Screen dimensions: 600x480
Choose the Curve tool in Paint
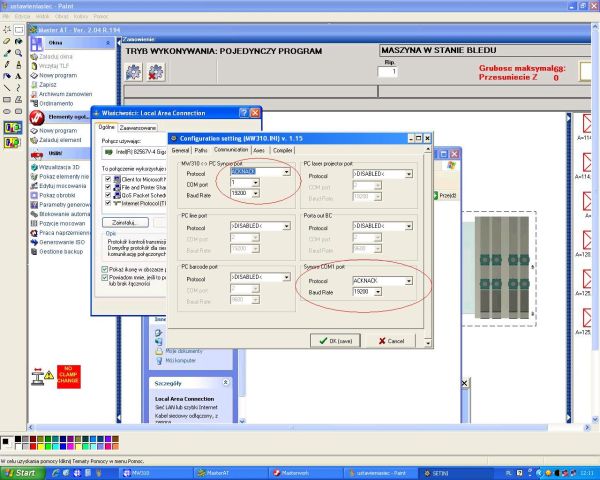point(18,88)
